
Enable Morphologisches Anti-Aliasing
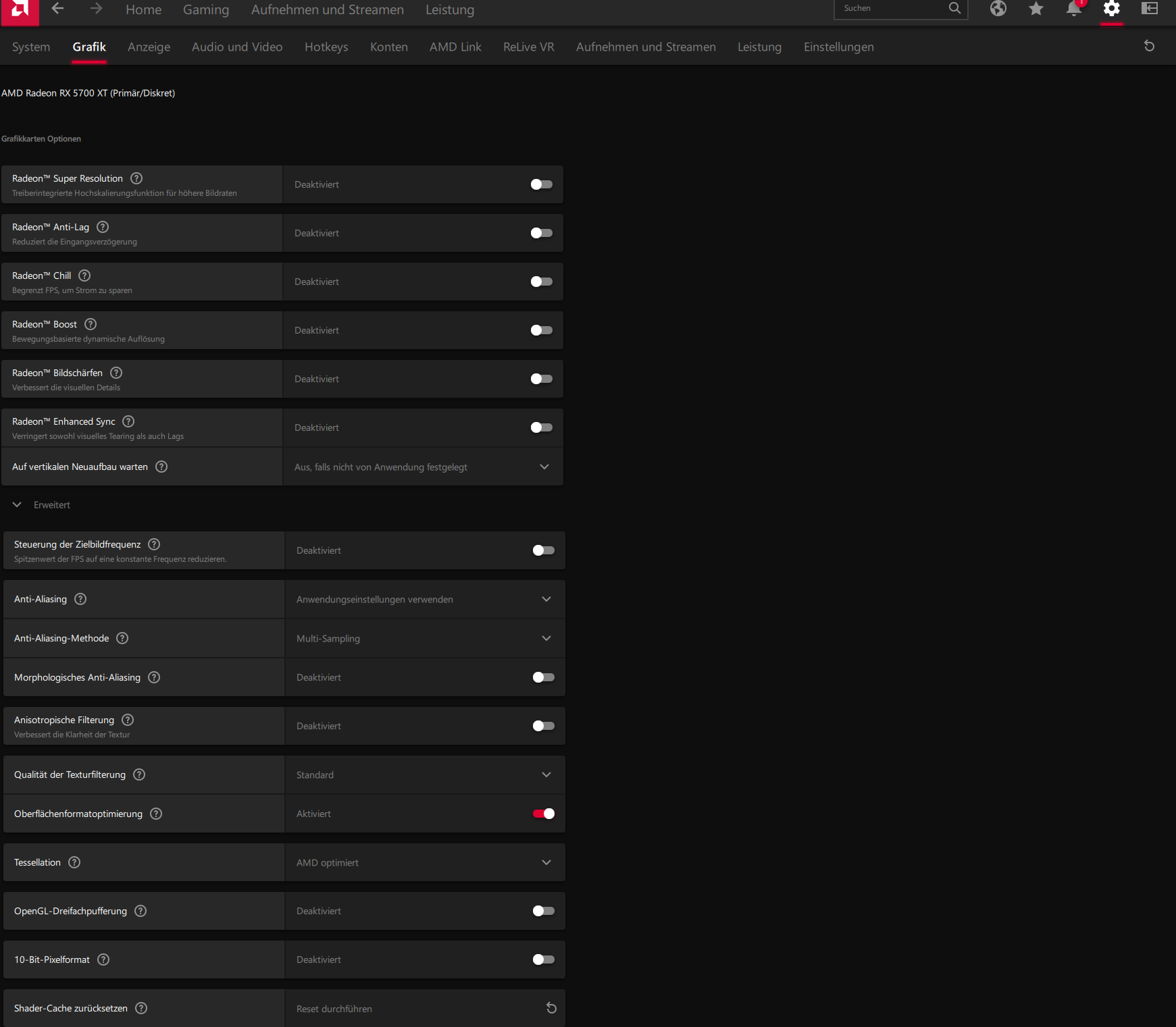[x=544, y=677]
